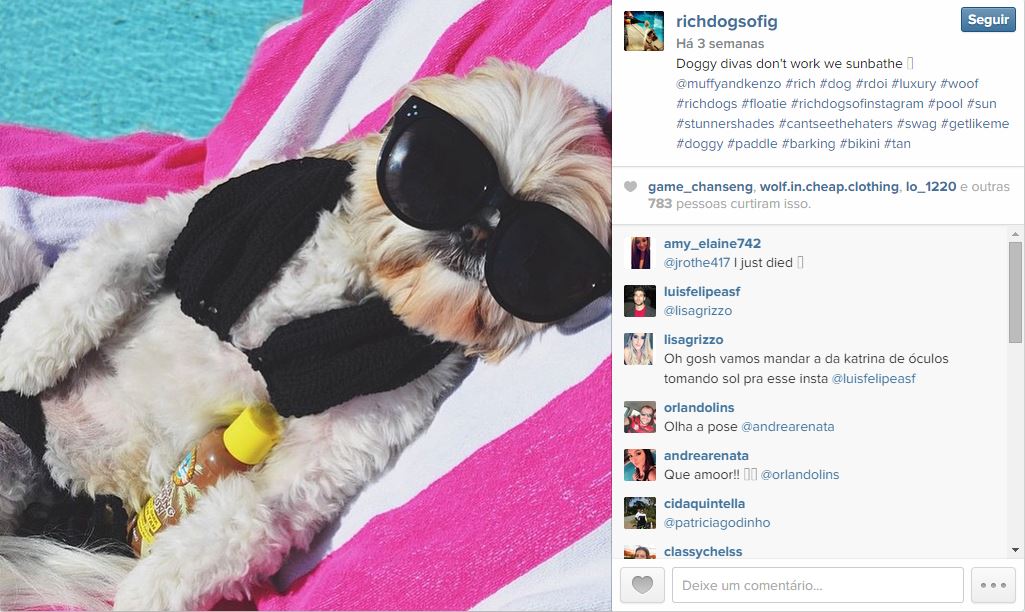Open the #richdogsofinstagram hashtag
The width and height of the screenshot is (1025, 612).
857,103
